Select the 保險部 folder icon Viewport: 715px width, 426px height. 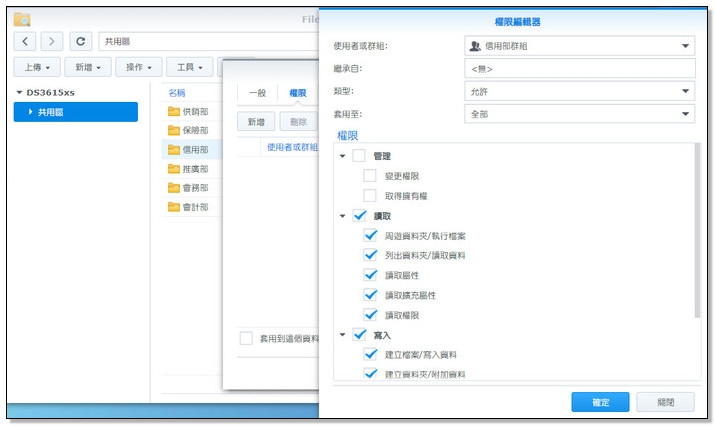point(173,130)
